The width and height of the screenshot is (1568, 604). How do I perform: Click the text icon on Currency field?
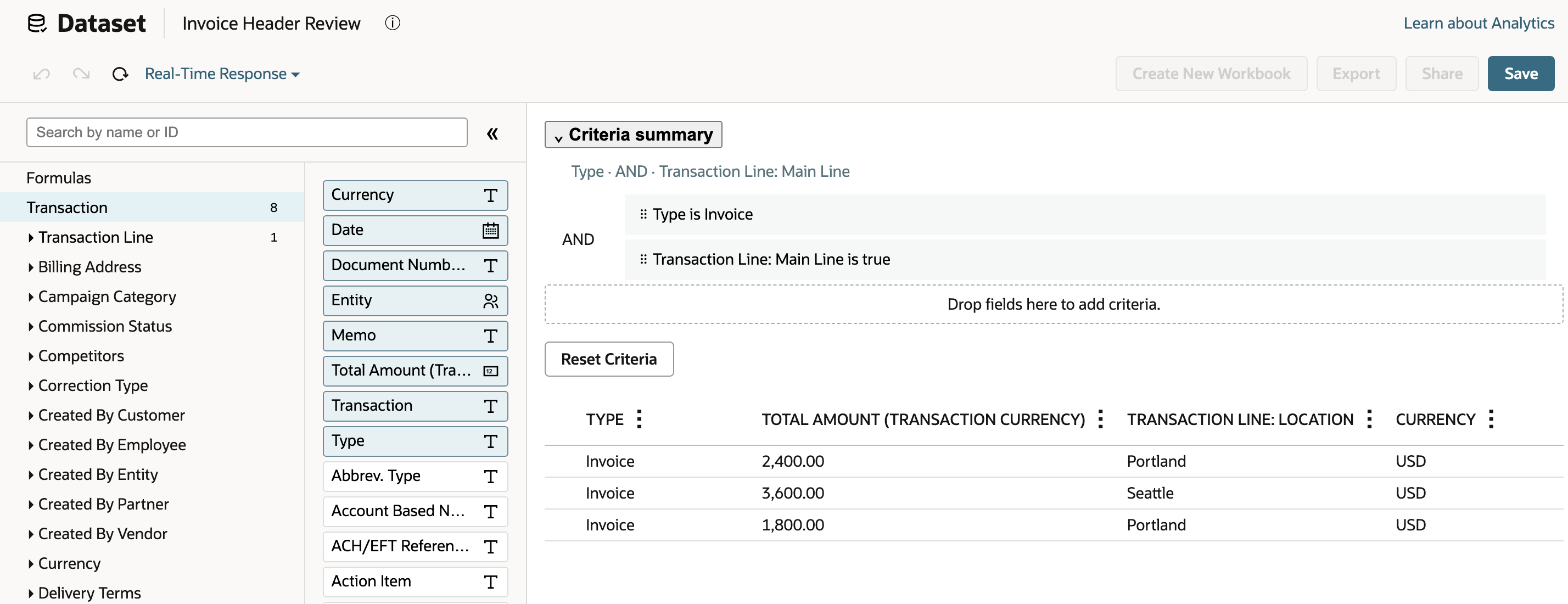point(491,195)
